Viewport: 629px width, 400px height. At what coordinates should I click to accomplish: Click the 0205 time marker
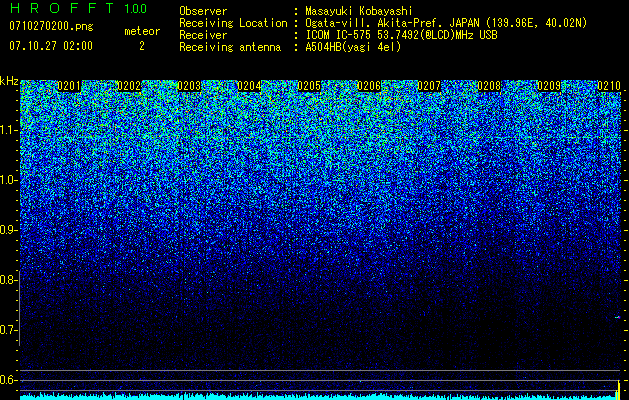point(309,86)
